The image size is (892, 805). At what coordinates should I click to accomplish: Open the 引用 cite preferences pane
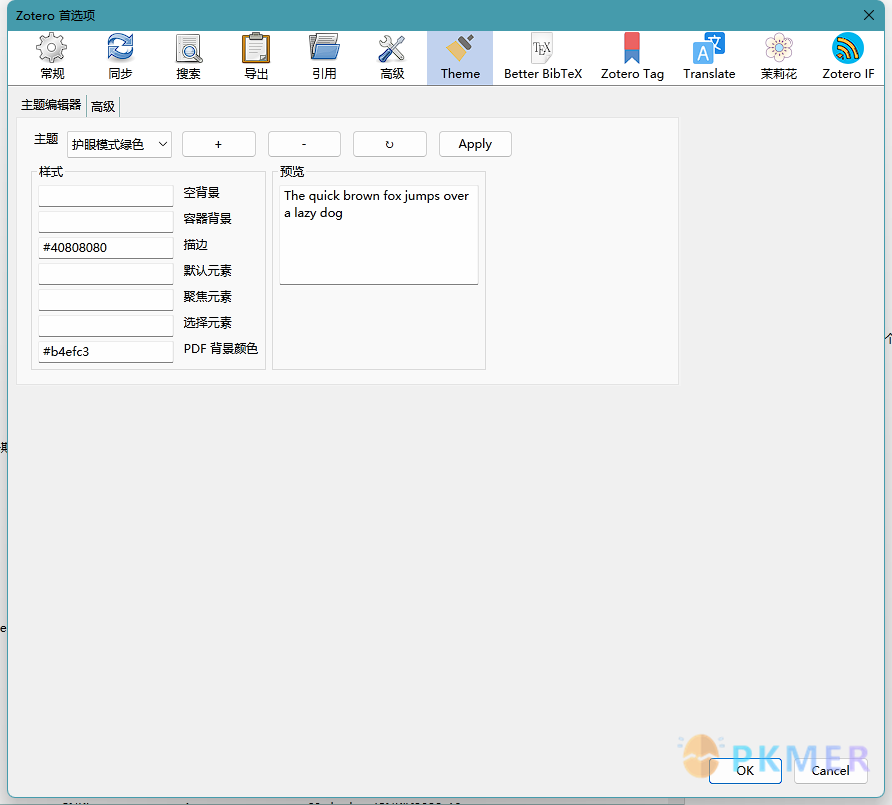(324, 57)
